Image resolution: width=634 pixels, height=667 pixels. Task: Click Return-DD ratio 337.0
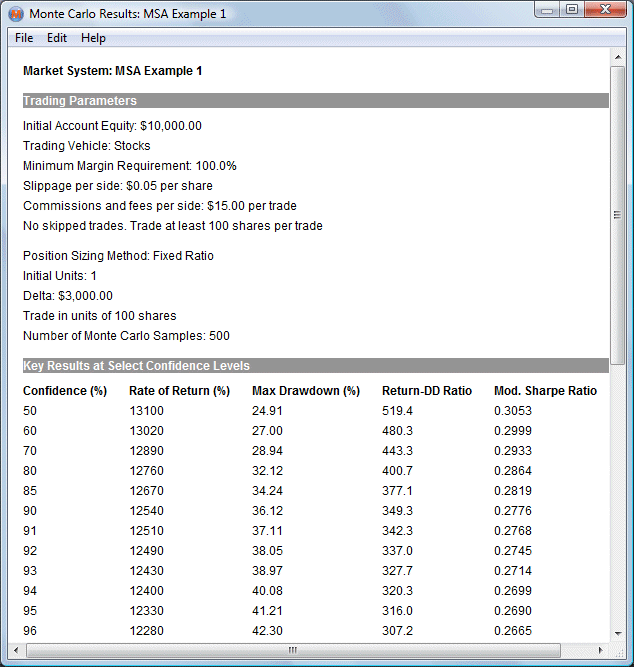[397, 551]
